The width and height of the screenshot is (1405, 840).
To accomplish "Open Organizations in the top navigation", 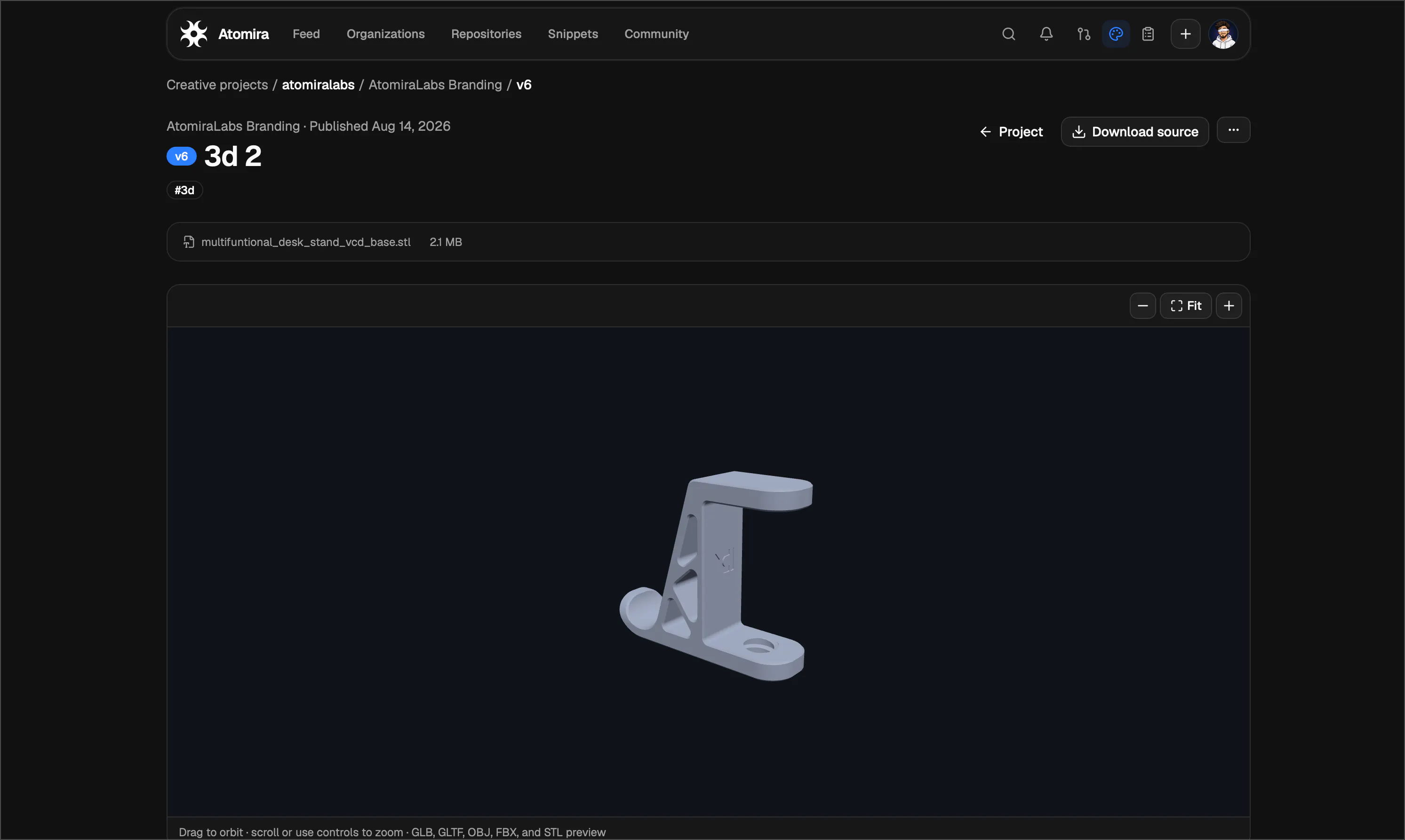I will pyautogui.click(x=385, y=34).
